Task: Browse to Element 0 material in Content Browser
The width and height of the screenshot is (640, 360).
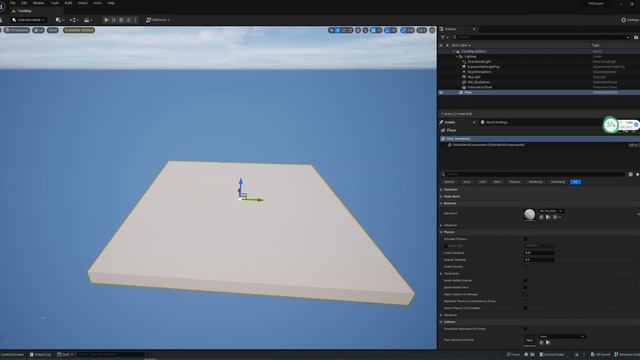Action: 548,217
